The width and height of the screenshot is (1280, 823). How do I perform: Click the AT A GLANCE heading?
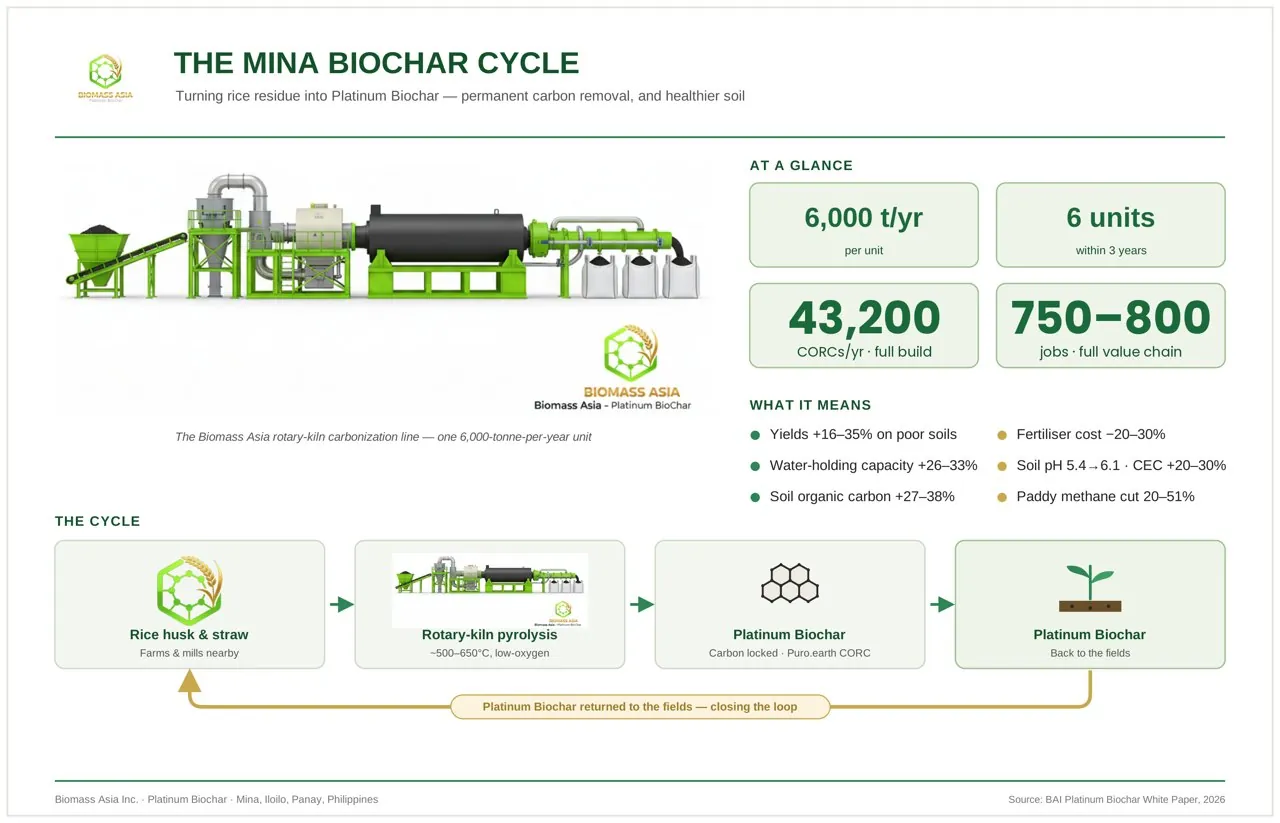coord(801,166)
